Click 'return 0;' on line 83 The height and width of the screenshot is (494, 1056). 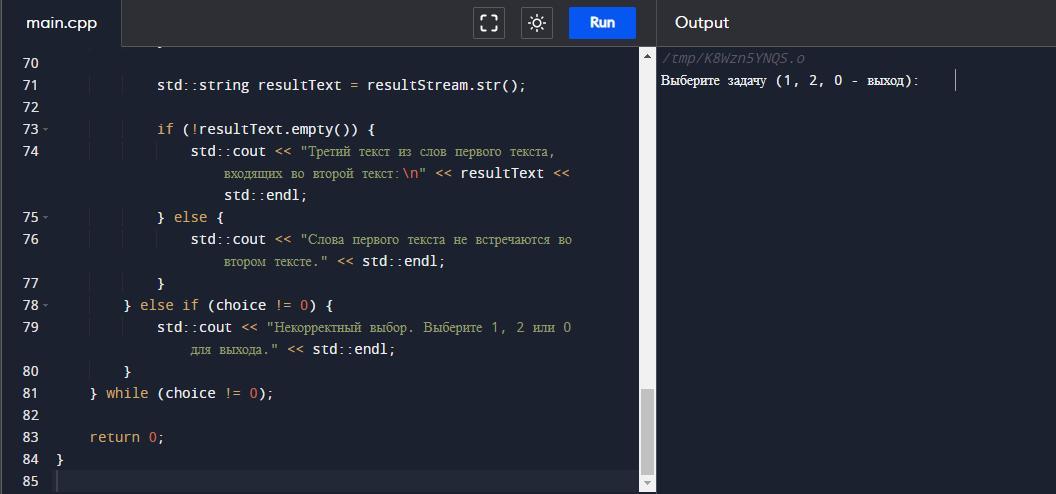[127, 437]
